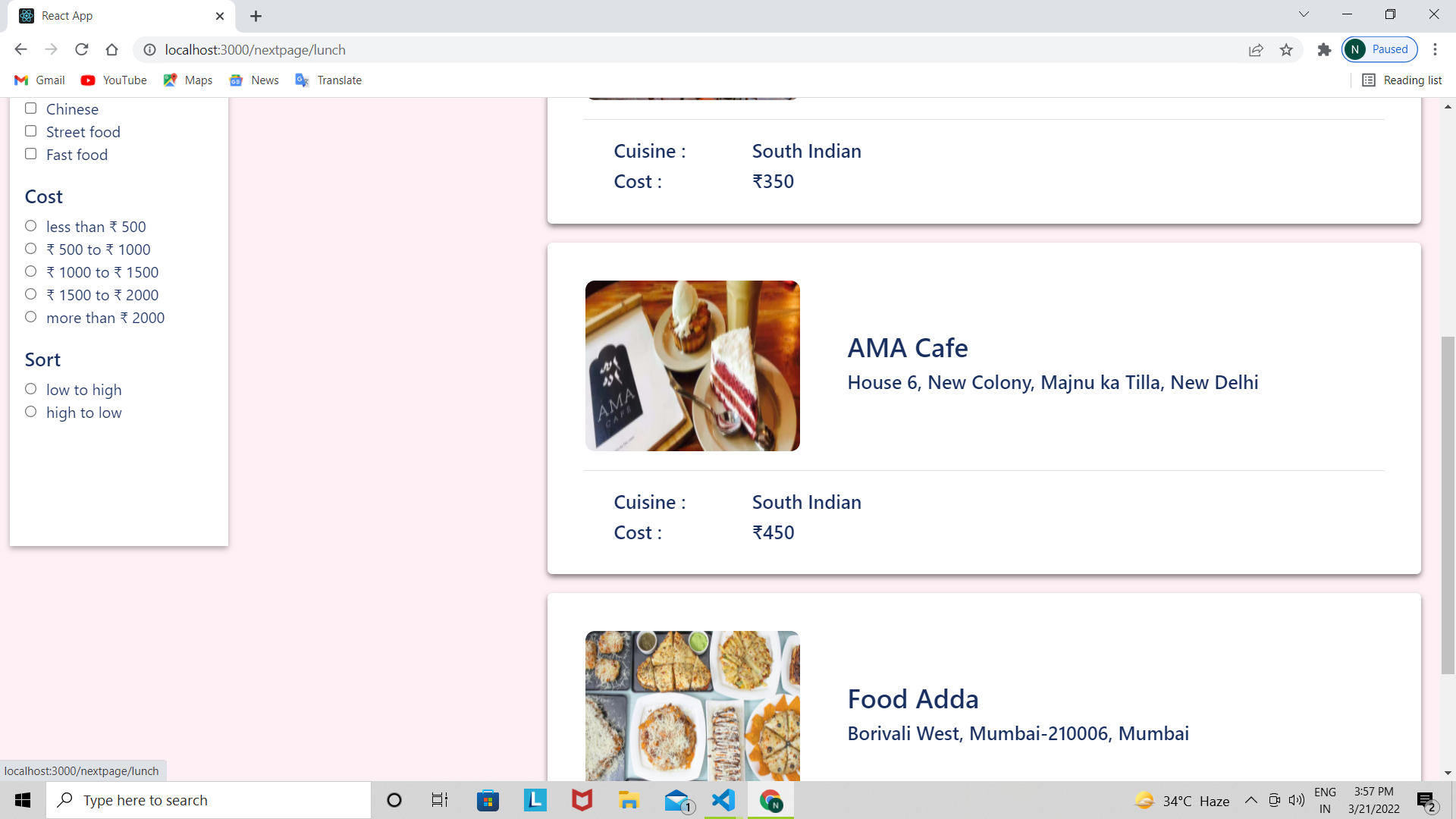Enable the Chinese cuisine checkbox
This screenshot has height=819, width=1456.
click(31, 108)
